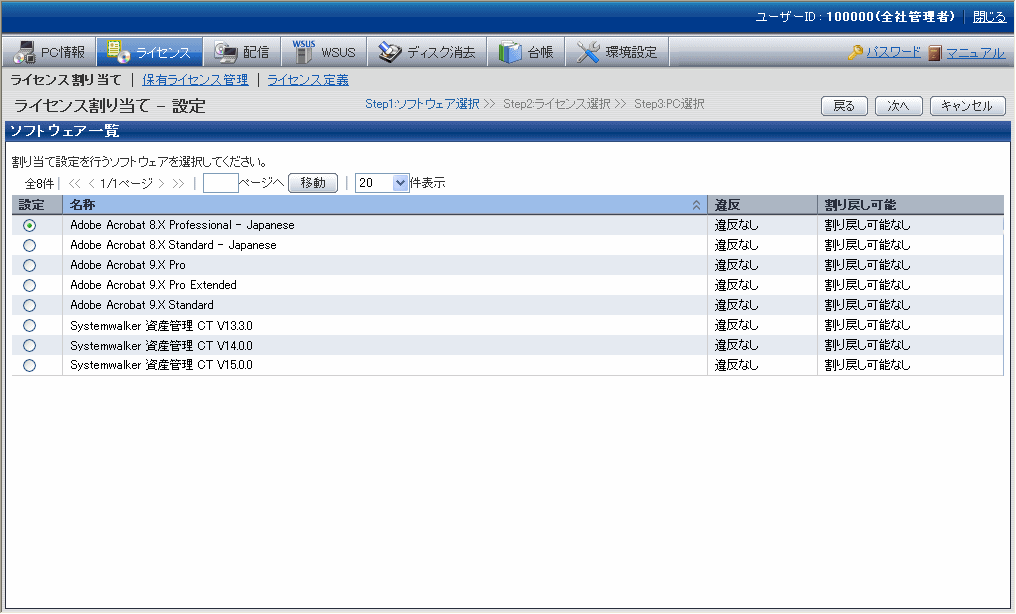Switch to the ライセンス定義 sub-tab
1016x614 pixels.
tap(308, 80)
